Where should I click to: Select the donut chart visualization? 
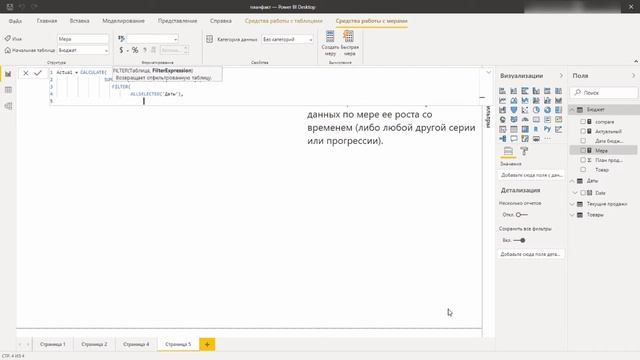pyautogui.click(x=547, y=110)
